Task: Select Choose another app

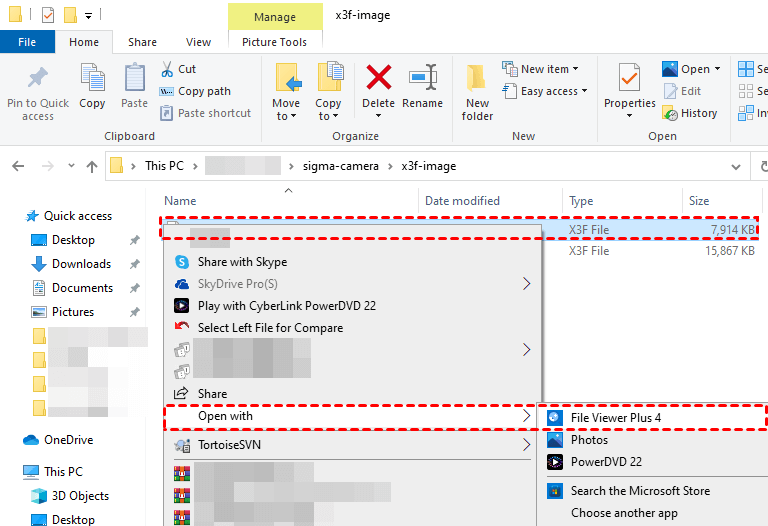Action: [654, 513]
